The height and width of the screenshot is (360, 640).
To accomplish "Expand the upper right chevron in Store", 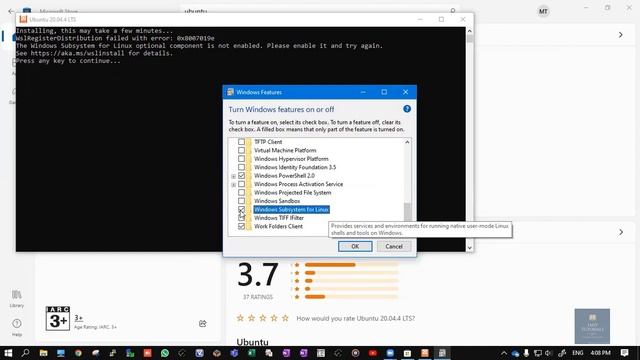I will [x=620, y=35].
